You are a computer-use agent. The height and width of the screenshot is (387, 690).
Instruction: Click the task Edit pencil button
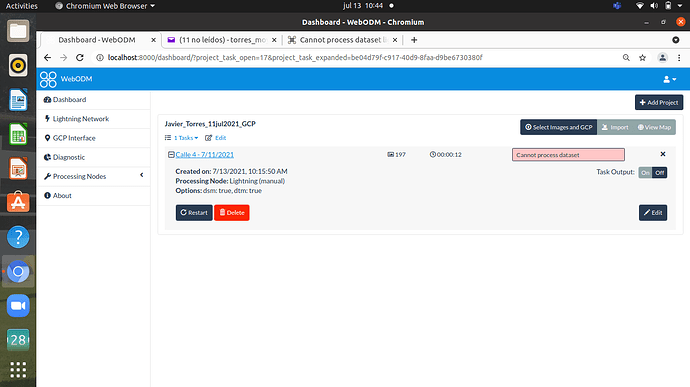[653, 213]
